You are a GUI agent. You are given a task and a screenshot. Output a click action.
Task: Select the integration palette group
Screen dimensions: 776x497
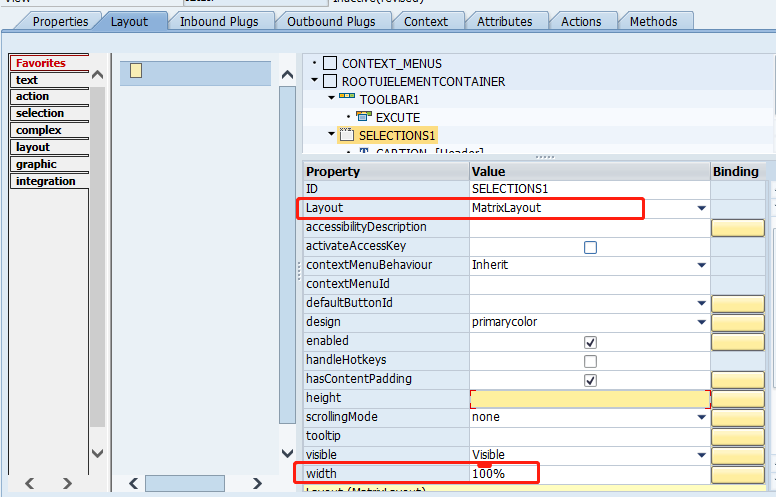coord(48,181)
